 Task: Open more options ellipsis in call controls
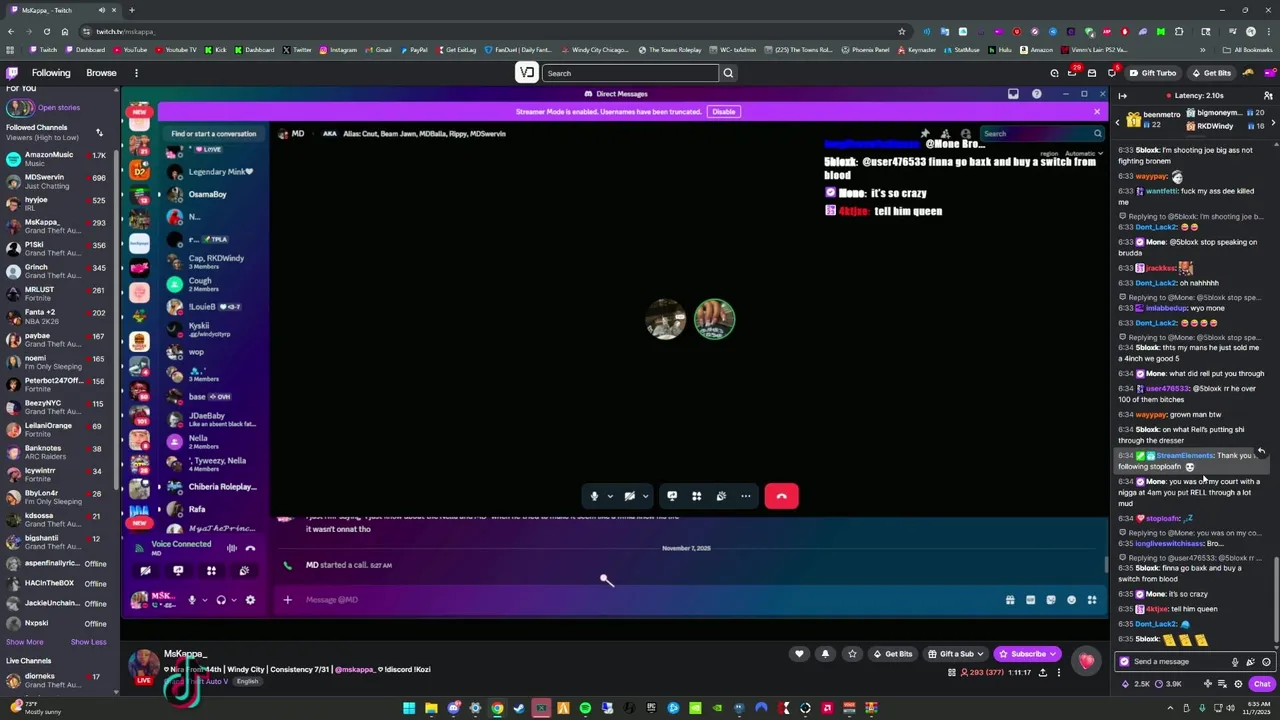coord(745,496)
